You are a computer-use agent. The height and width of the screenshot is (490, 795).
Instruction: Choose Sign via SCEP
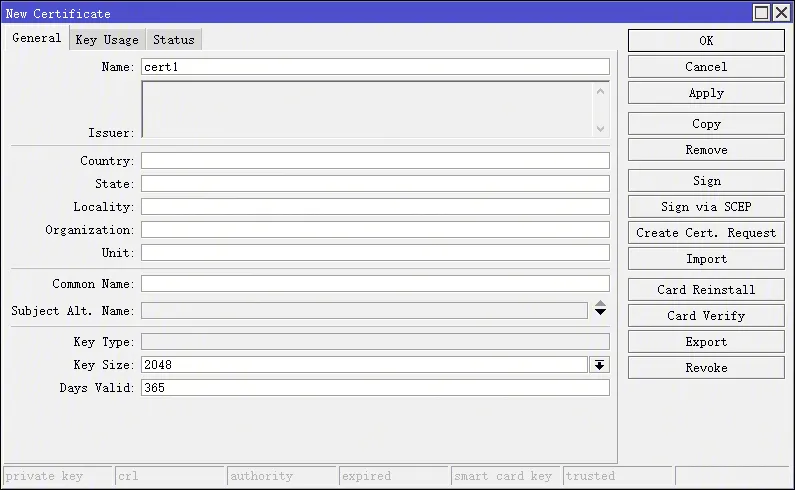tap(706, 207)
